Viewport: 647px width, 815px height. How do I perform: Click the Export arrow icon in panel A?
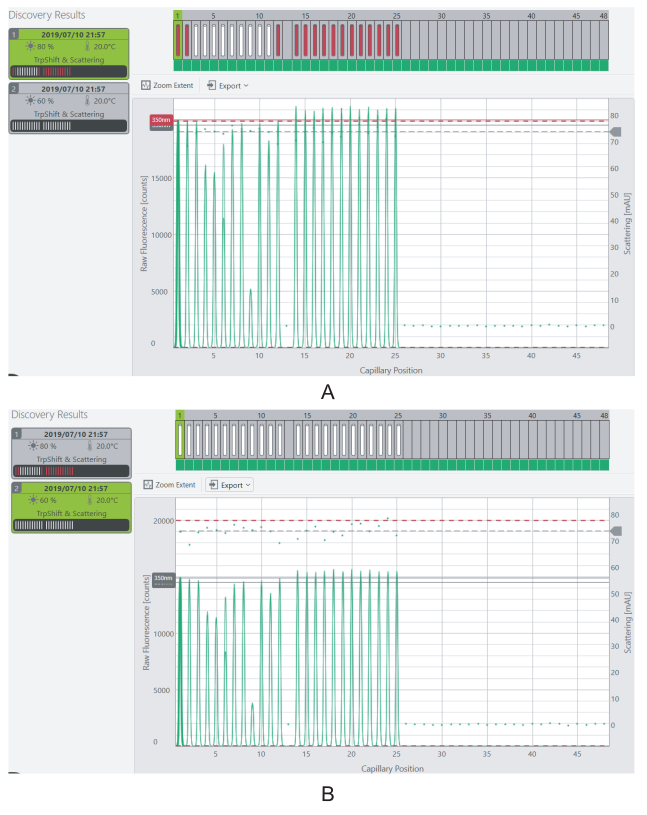tap(212, 85)
